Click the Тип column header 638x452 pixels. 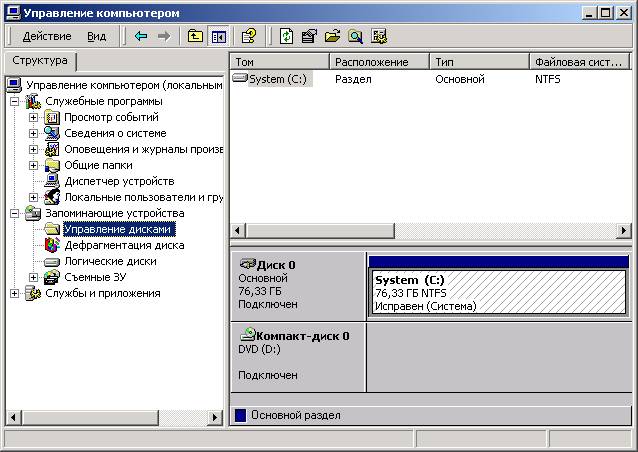pos(478,62)
